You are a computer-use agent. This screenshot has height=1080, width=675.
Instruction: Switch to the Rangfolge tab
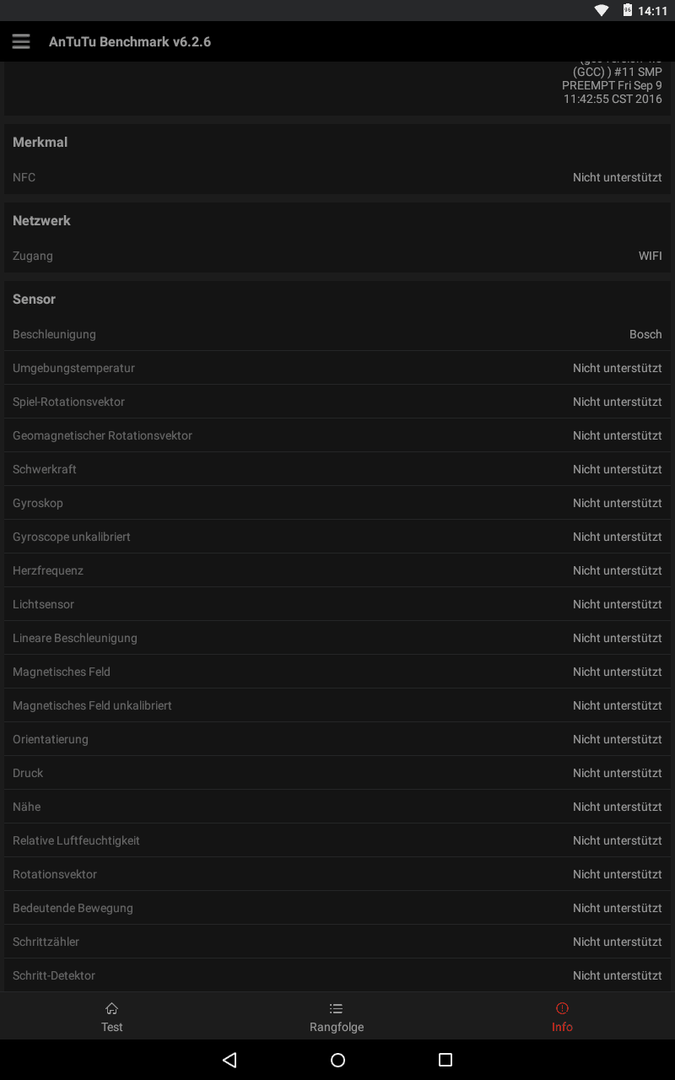pyautogui.click(x=337, y=1016)
